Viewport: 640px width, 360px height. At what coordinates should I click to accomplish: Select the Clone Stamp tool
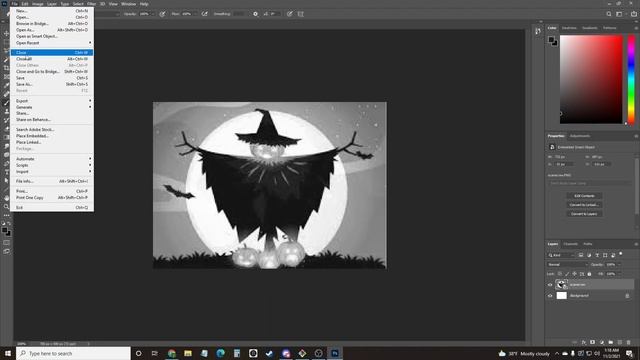point(6,111)
